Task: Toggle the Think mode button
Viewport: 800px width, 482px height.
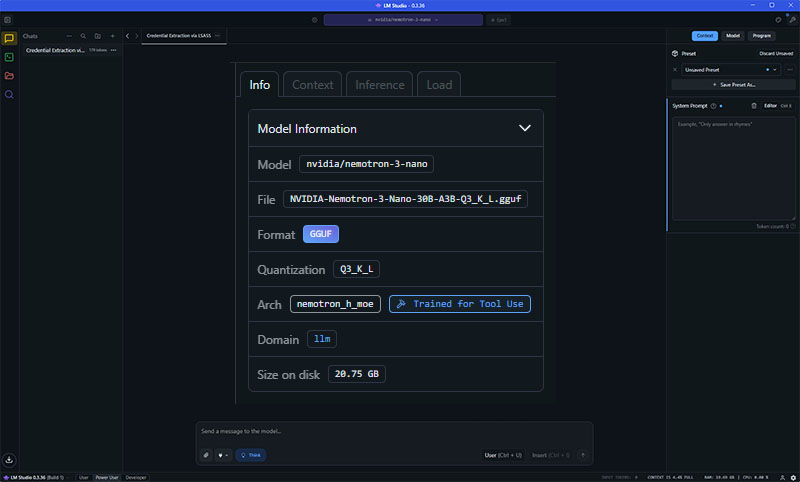Action: pyautogui.click(x=251, y=455)
